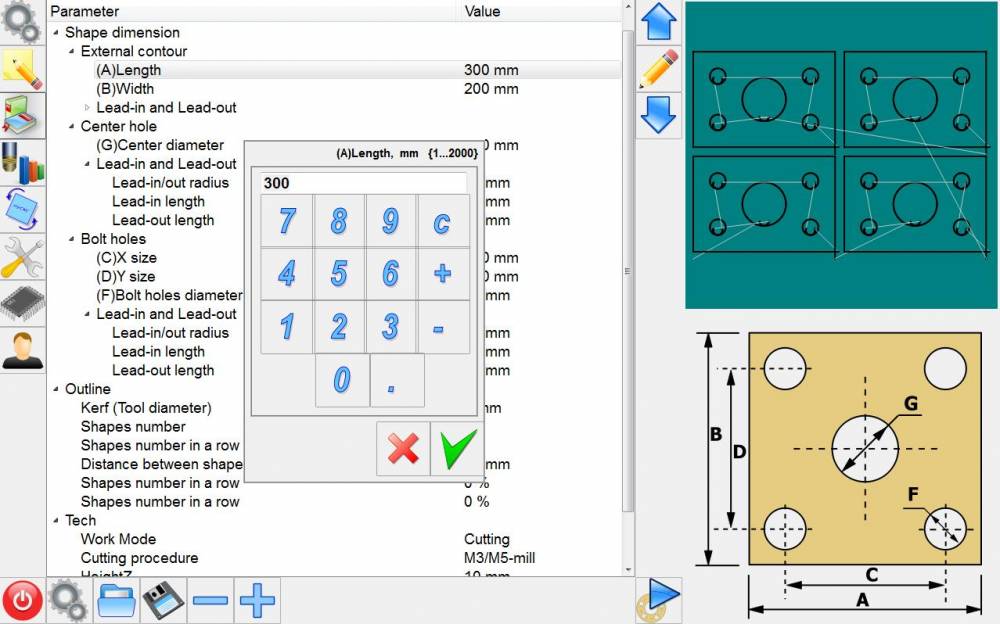Screen dimensions: 1000x624
Task: Confirm value with the green checkmark button
Action: [x=455, y=448]
